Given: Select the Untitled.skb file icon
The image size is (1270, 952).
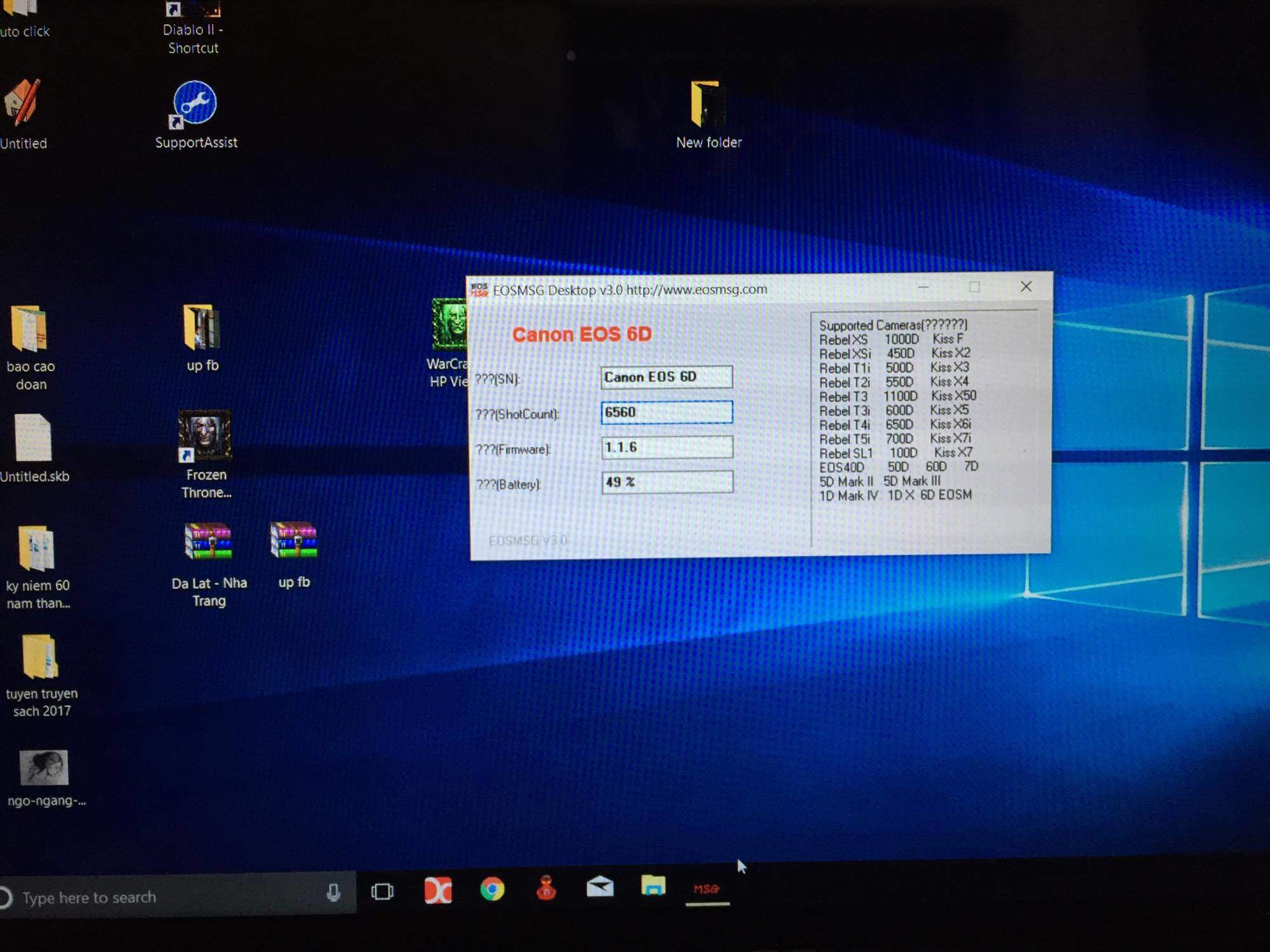Looking at the screenshot, I should 32,438.
